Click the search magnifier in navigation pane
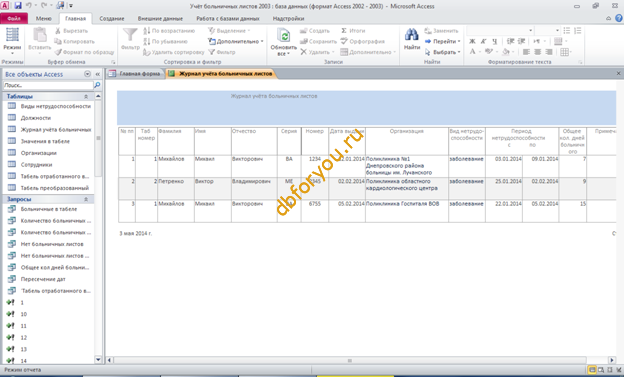The width and height of the screenshot is (624, 377). pos(97,85)
